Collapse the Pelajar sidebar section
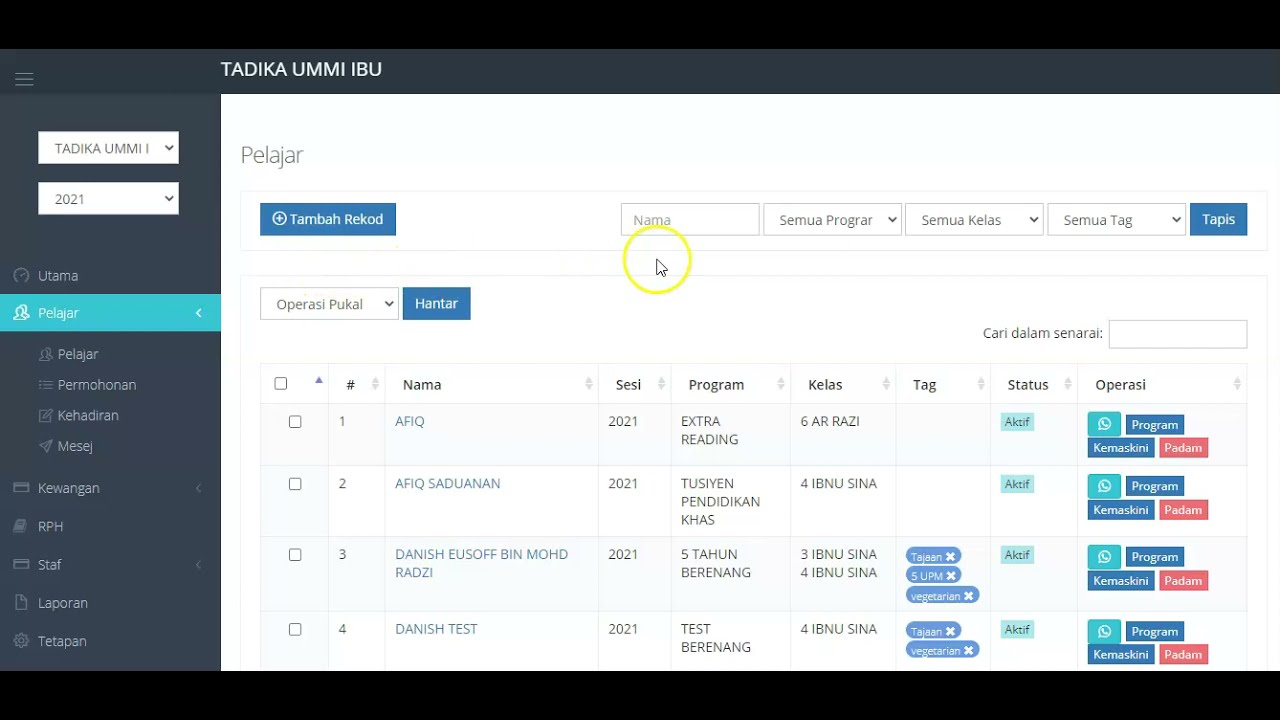The height and width of the screenshot is (720, 1280). (110, 313)
